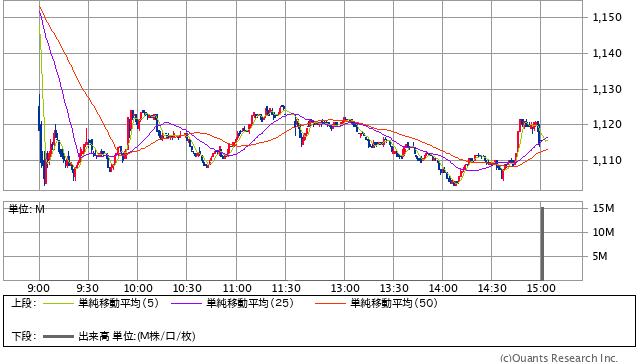This screenshot has height=362, width=638.
Task: Click the 14:30 time axis label
Action: tap(492, 288)
